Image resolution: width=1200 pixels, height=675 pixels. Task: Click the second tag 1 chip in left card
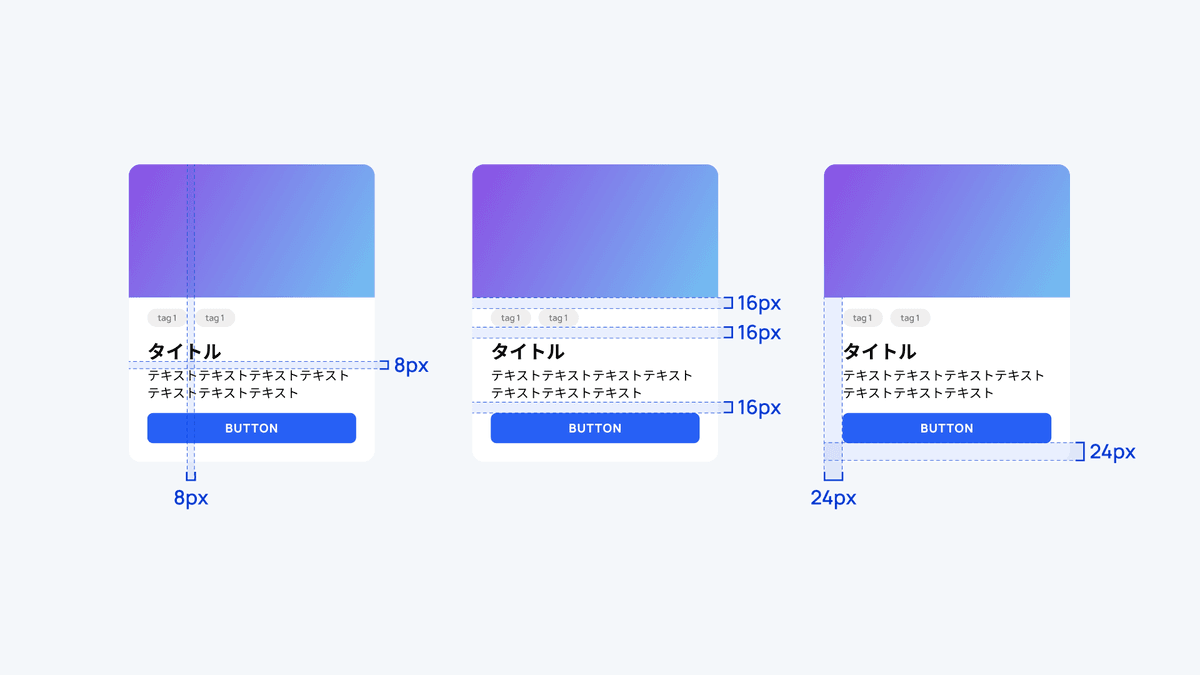coord(214,318)
